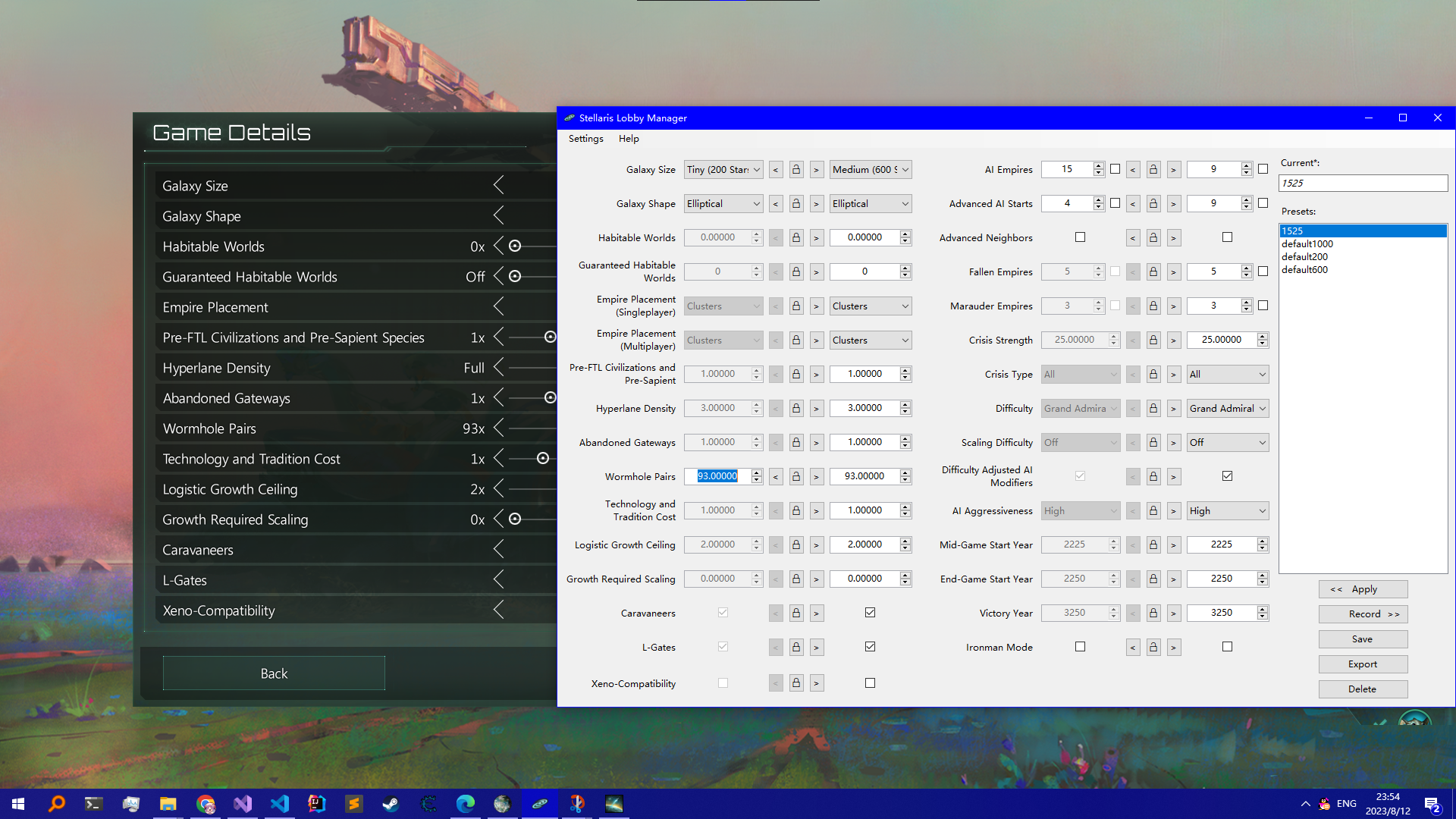This screenshot has height=819, width=1456.
Task: Click the lock icon next to Crisis Strength
Action: click(1153, 340)
